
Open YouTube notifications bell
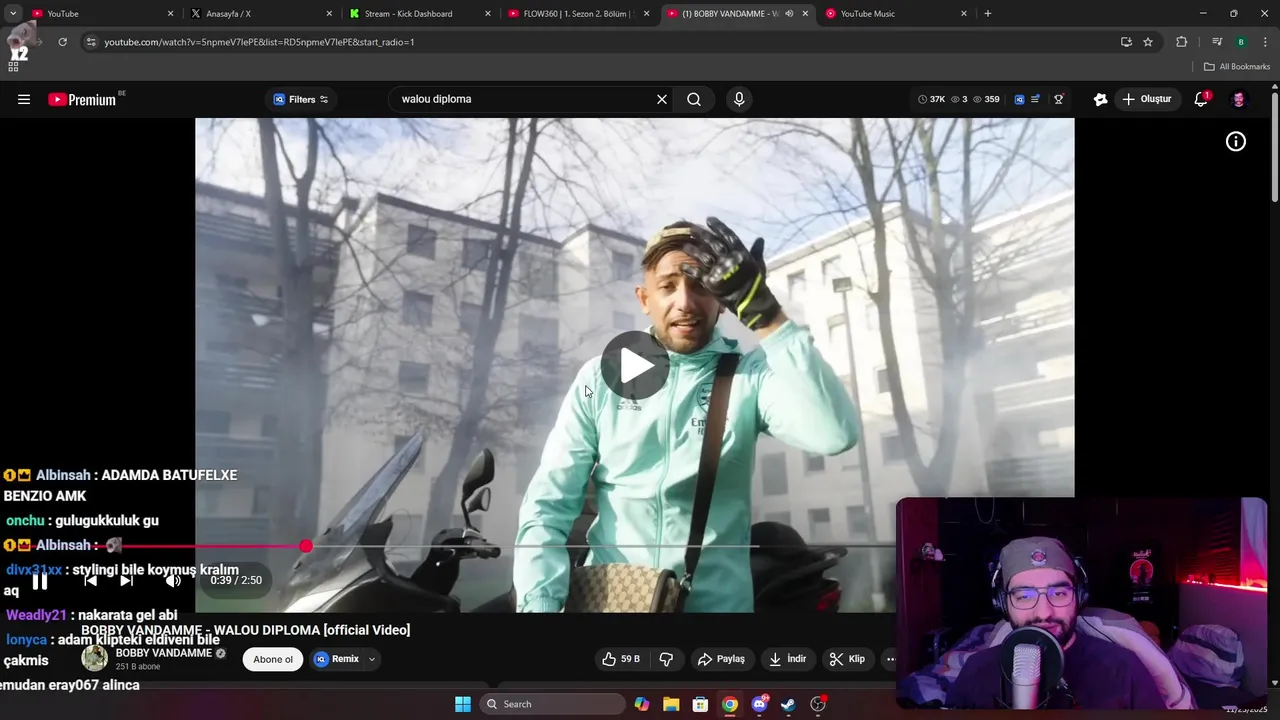(x=1201, y=99)
